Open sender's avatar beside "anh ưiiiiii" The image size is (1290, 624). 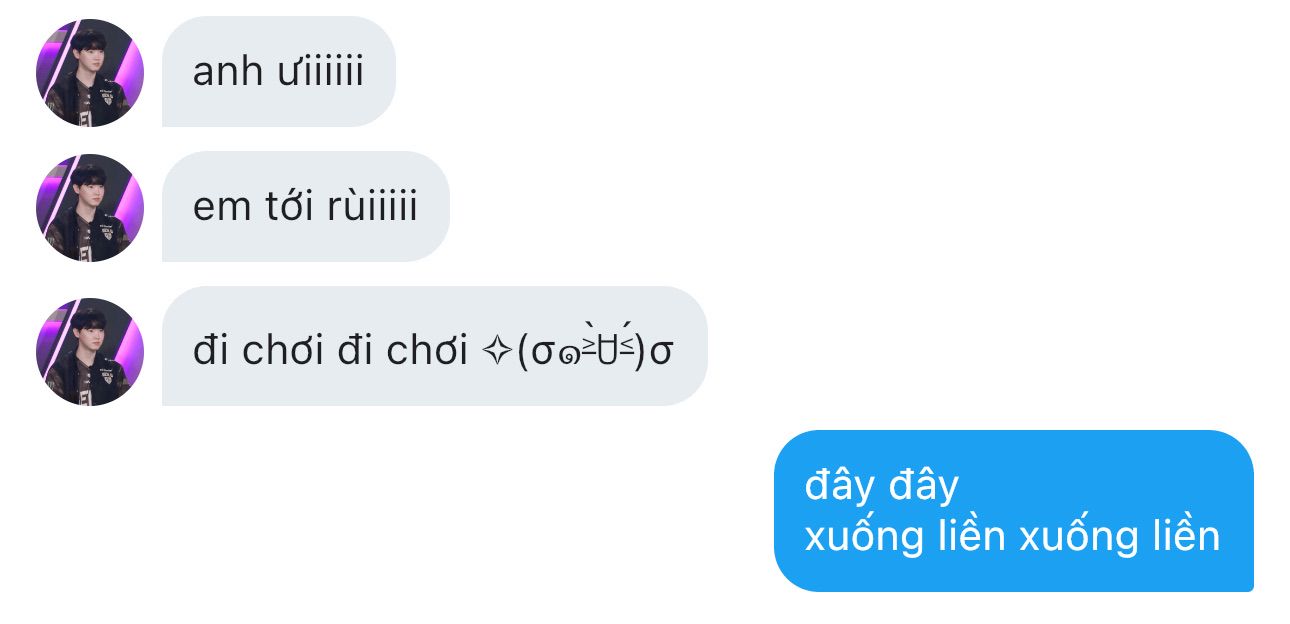point(90,72)
